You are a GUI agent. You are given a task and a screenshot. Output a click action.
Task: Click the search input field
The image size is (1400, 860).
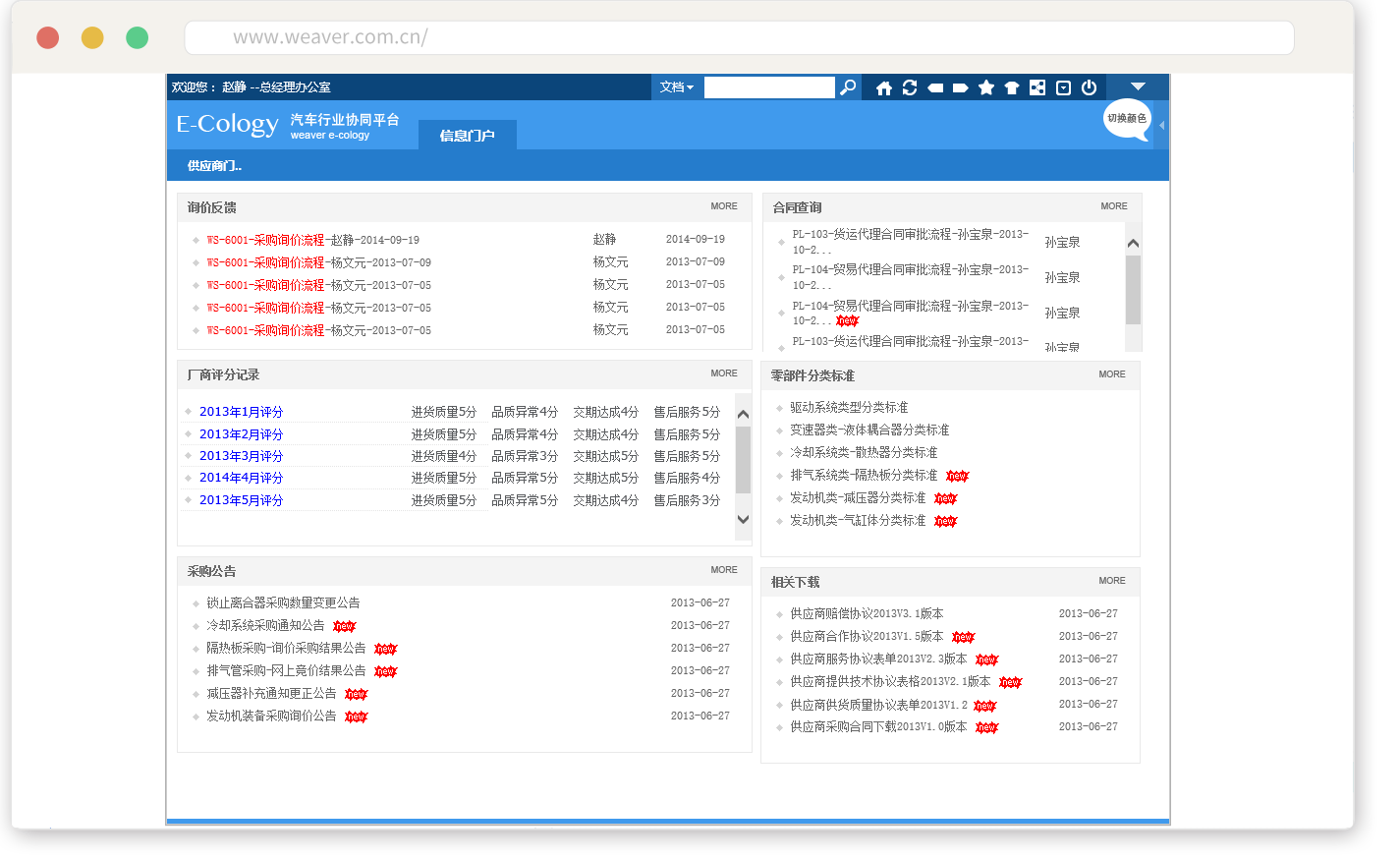pyautogui.click(x=769, y=87)
